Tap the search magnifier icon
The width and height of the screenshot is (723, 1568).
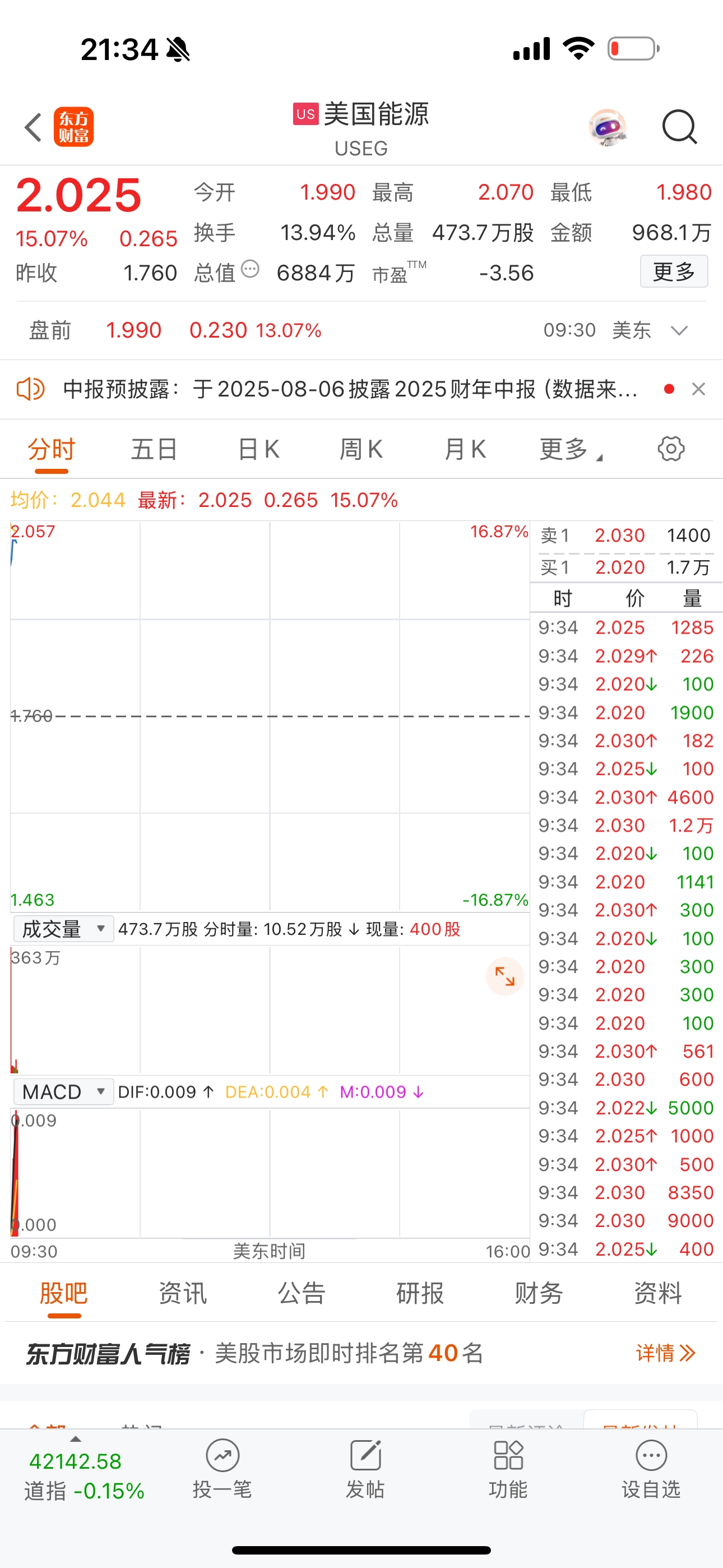coord(679,127)
